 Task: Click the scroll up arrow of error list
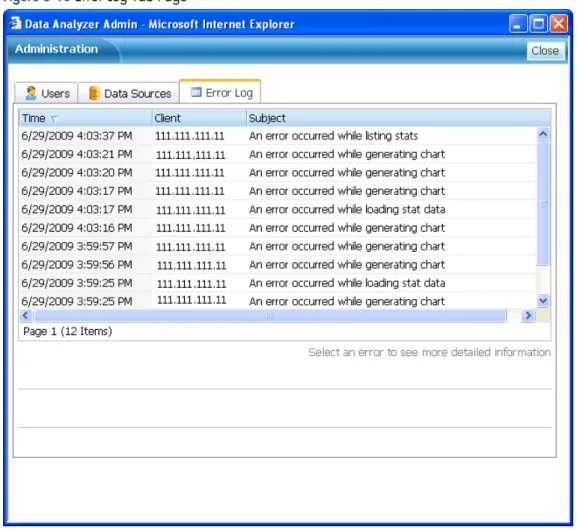[543, 134]
